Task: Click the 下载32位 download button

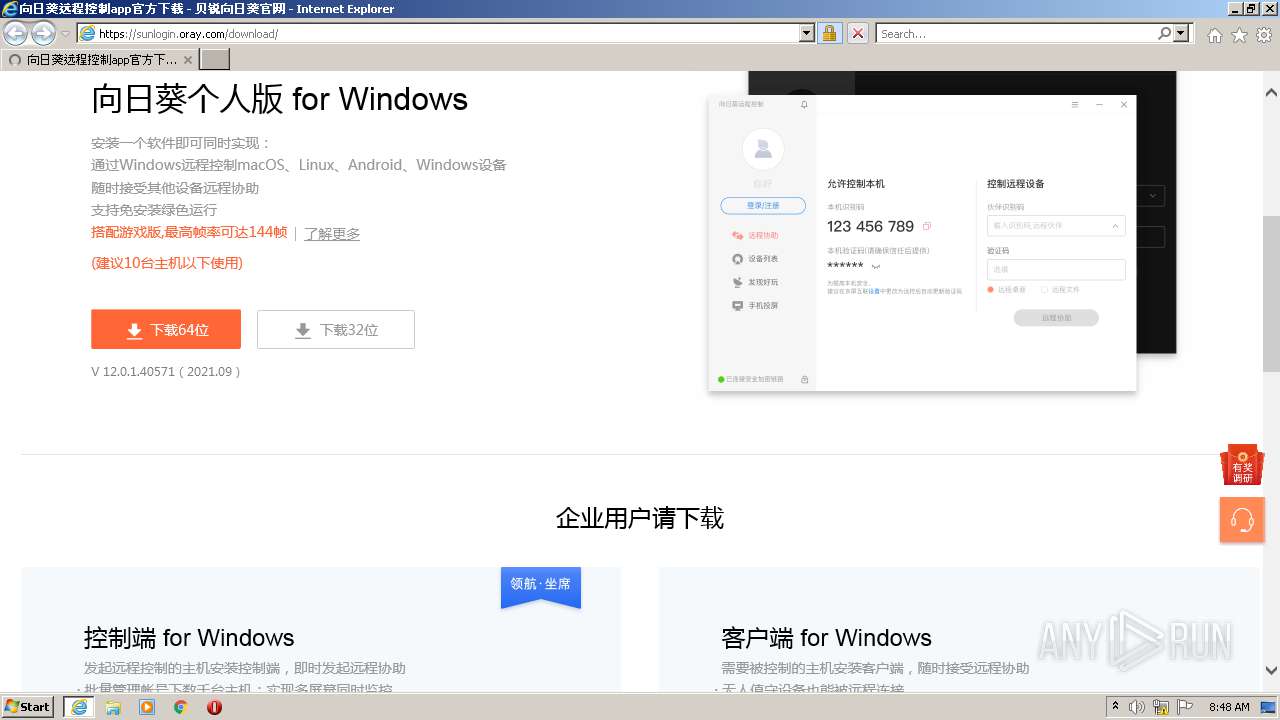Action: point(336,329)
